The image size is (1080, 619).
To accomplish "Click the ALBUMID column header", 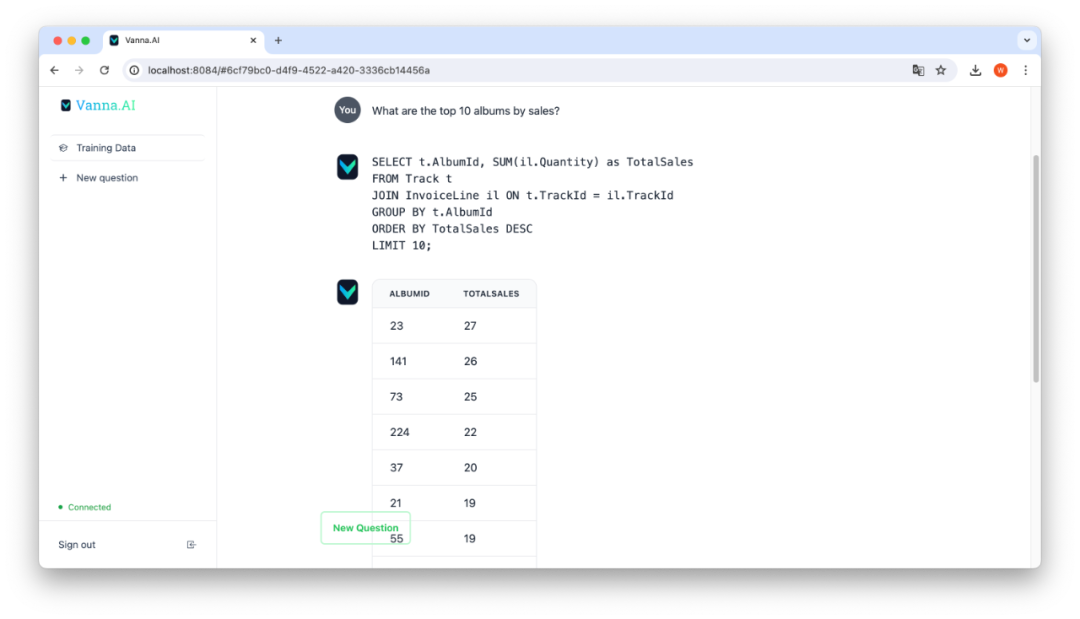I will point(409,294).
